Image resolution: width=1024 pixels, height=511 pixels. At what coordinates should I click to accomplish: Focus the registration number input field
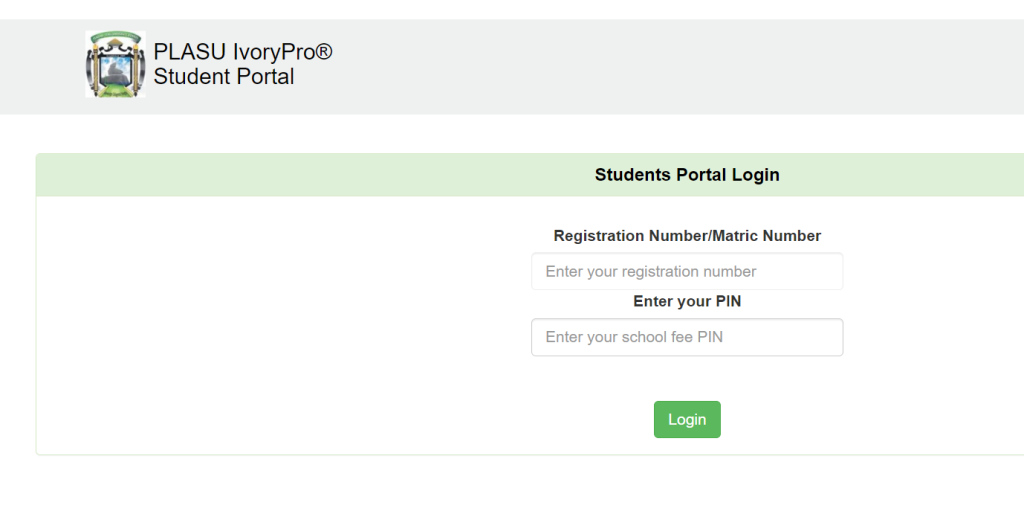coord(687,271)
